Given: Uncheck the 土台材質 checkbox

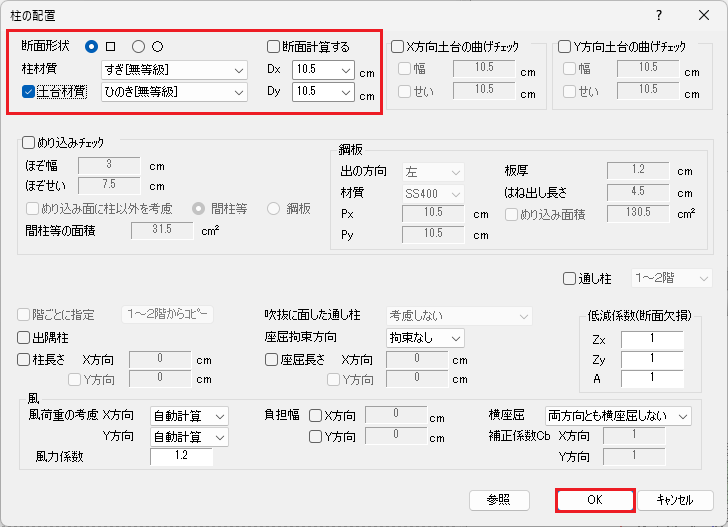Looking at the screenshot, I should (29, 92).
